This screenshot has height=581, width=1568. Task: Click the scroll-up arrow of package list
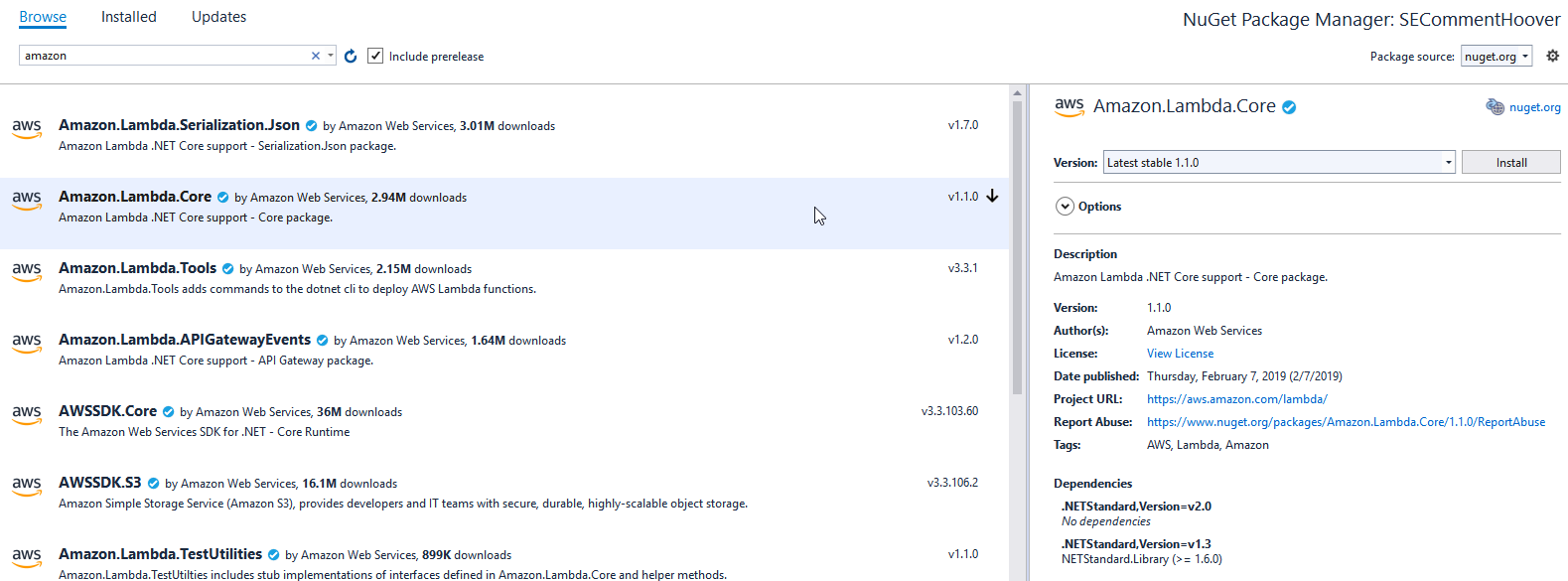pos(1017,92)
